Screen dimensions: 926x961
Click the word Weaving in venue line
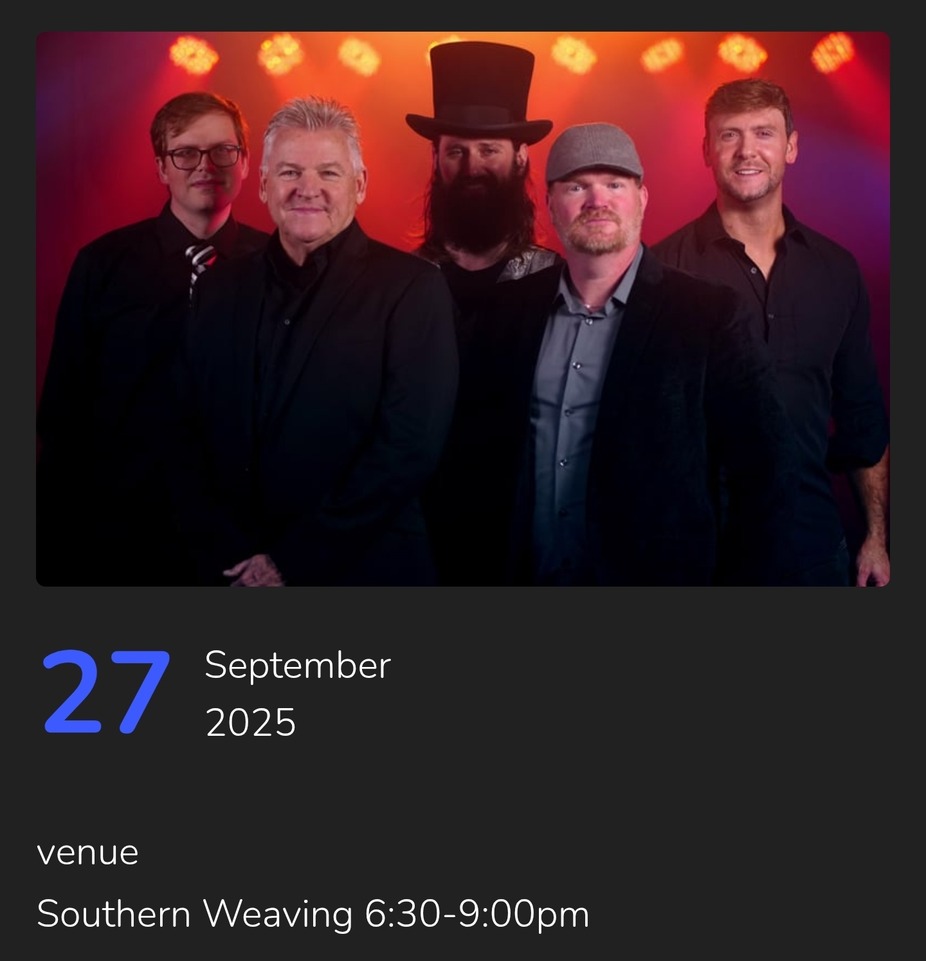[278, 916]
